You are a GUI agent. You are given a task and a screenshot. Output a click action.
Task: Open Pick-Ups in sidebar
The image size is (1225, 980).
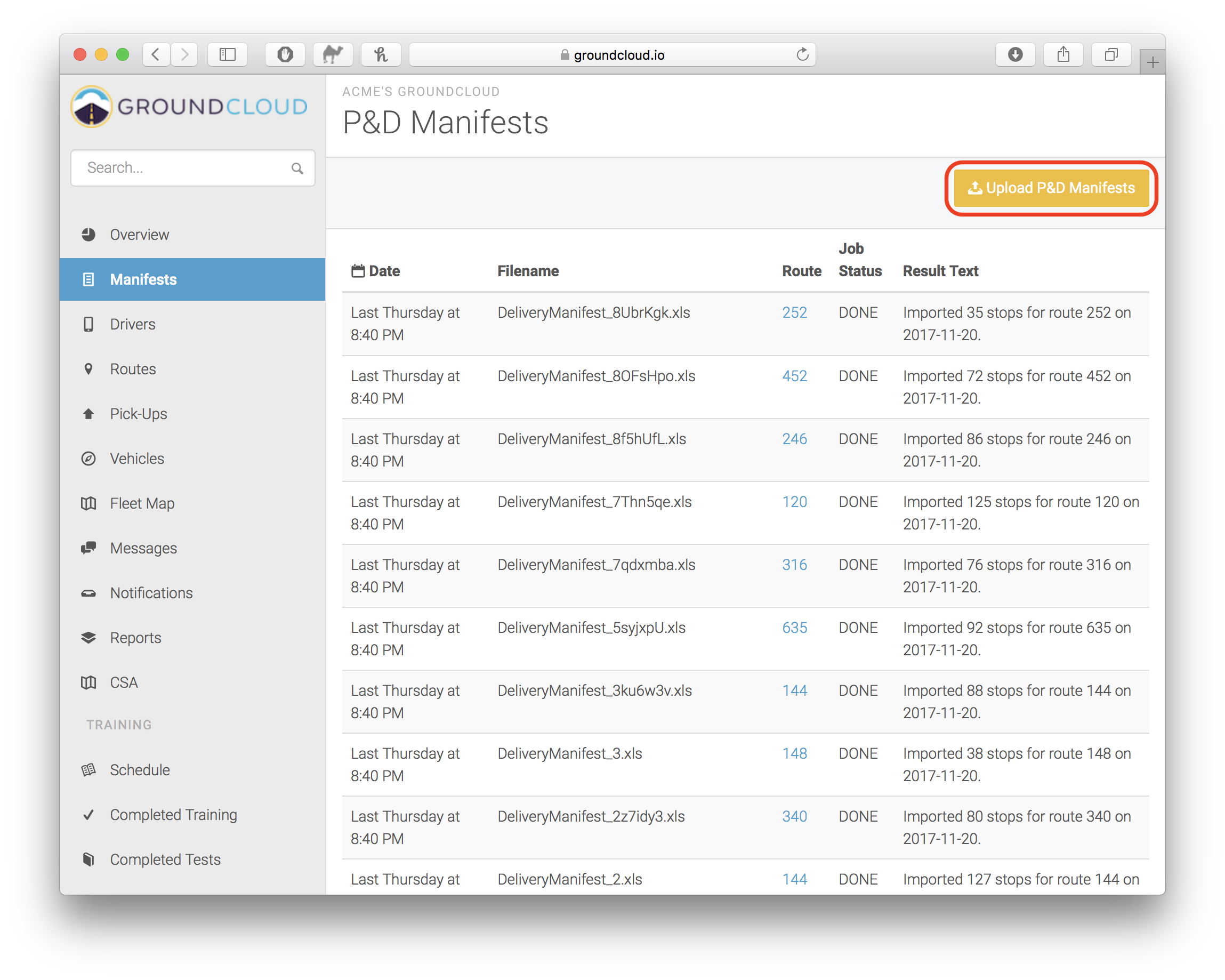(x=192, y=414)
